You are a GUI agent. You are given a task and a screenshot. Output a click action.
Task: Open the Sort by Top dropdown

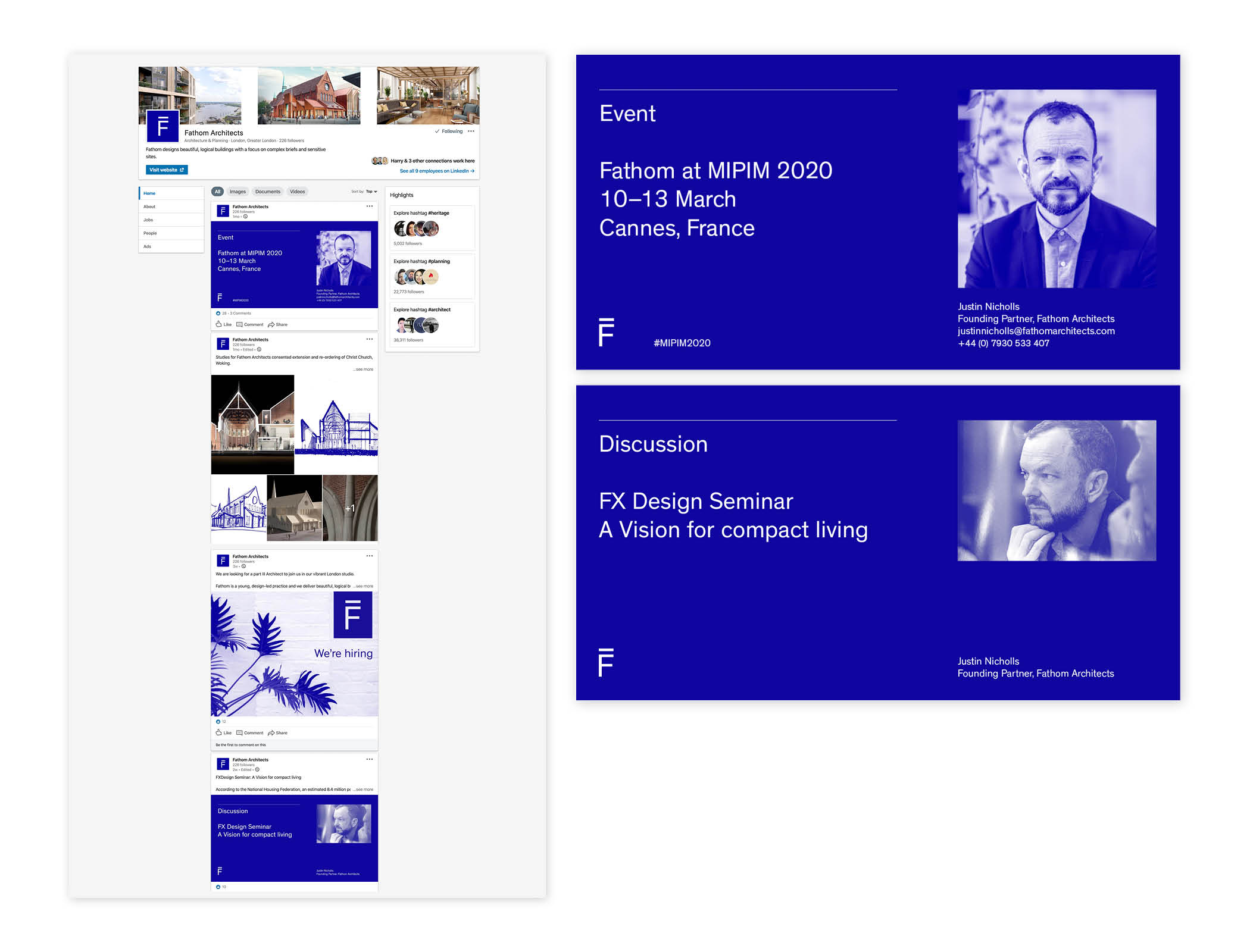tap(364, 192)
